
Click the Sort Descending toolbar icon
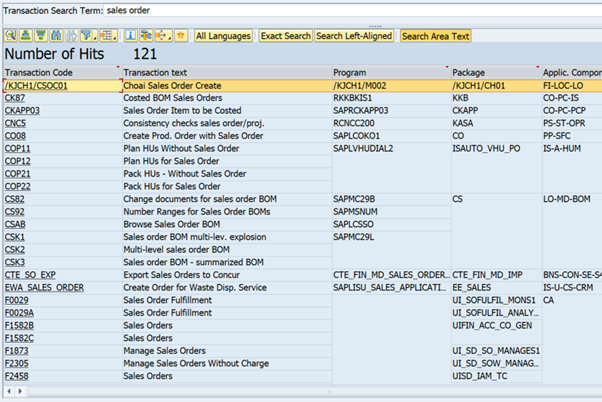pyautogui.click(x=41, y=36)
